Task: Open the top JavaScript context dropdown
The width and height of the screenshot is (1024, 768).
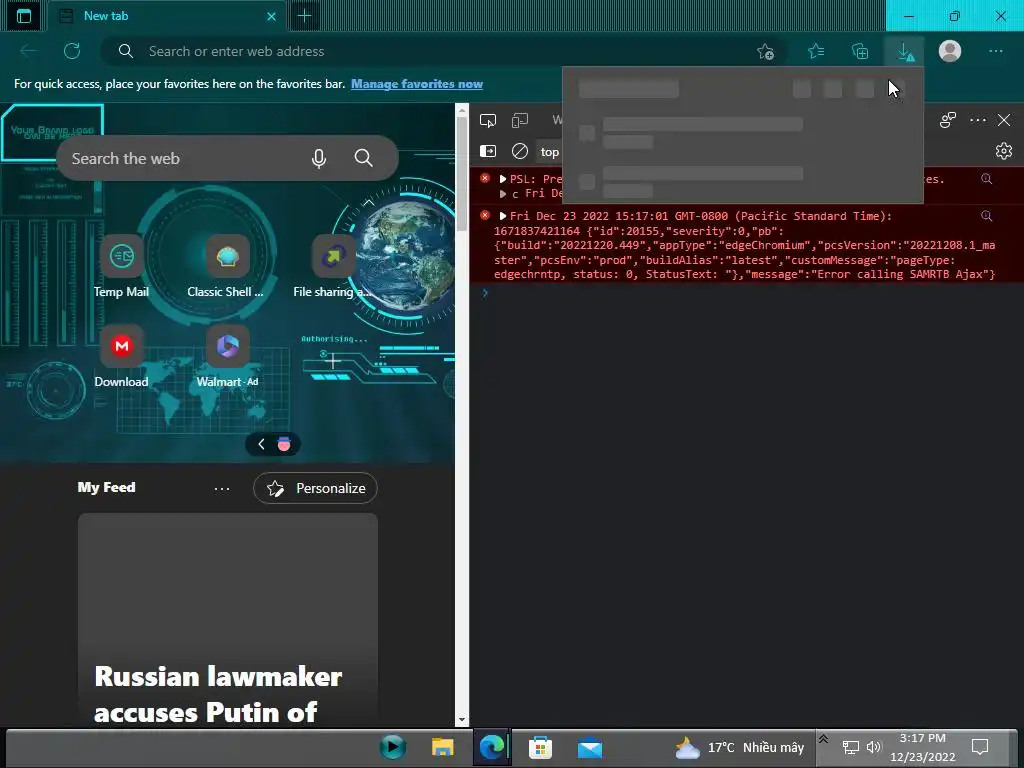Action: coord(549,152)
